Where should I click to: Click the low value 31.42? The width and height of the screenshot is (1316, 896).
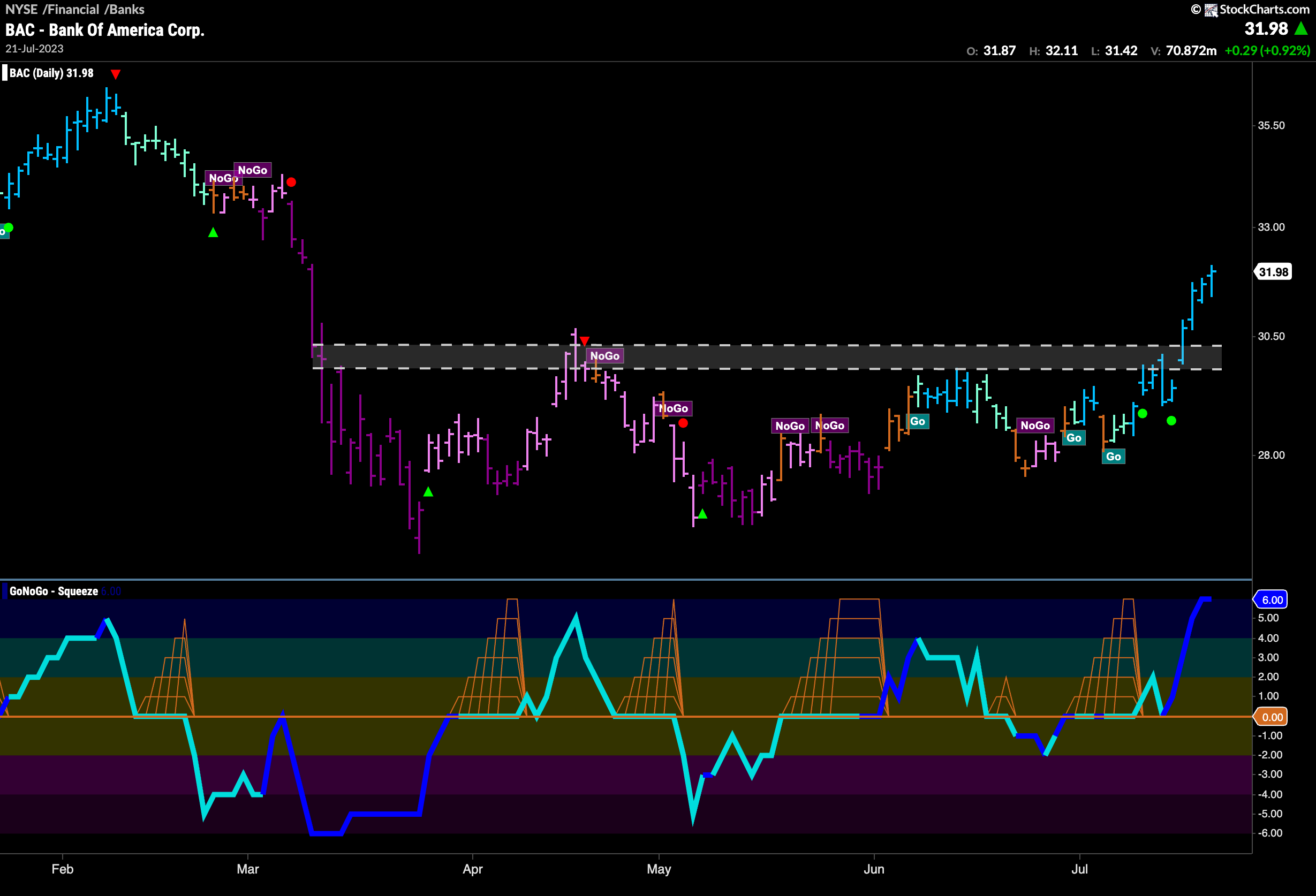1121,51
